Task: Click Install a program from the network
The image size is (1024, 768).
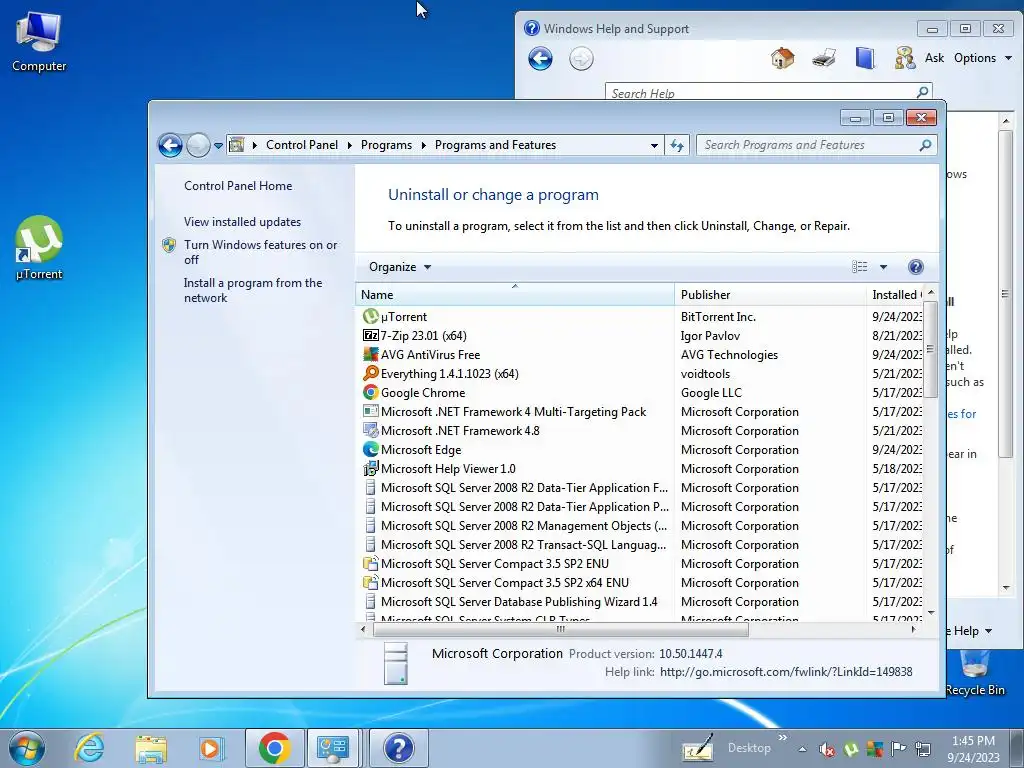Action: point(253,290)
